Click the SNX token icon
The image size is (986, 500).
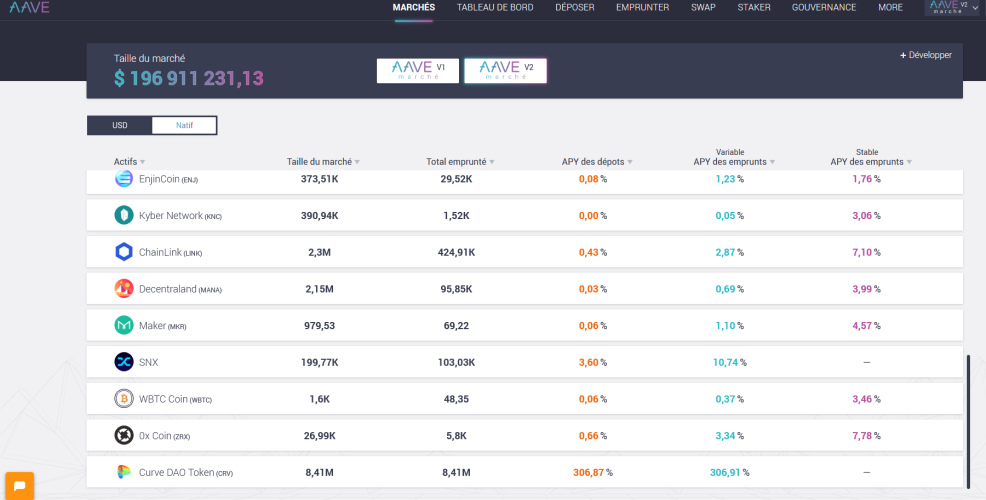click(124, 362)
